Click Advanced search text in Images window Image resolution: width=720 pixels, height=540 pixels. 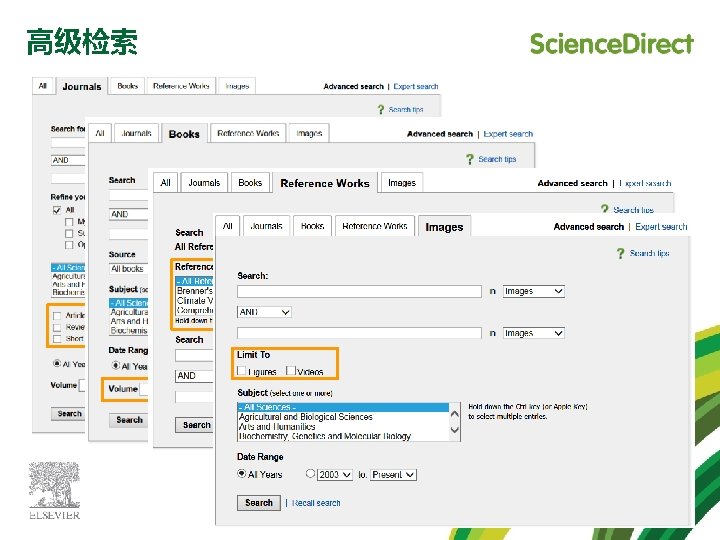(589, 226)
